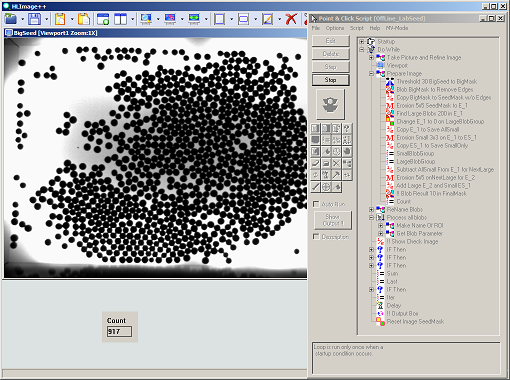Screen dimensions: 510x380
Task: Collapse the Prepare Image tree node
Action: (371, 74)
